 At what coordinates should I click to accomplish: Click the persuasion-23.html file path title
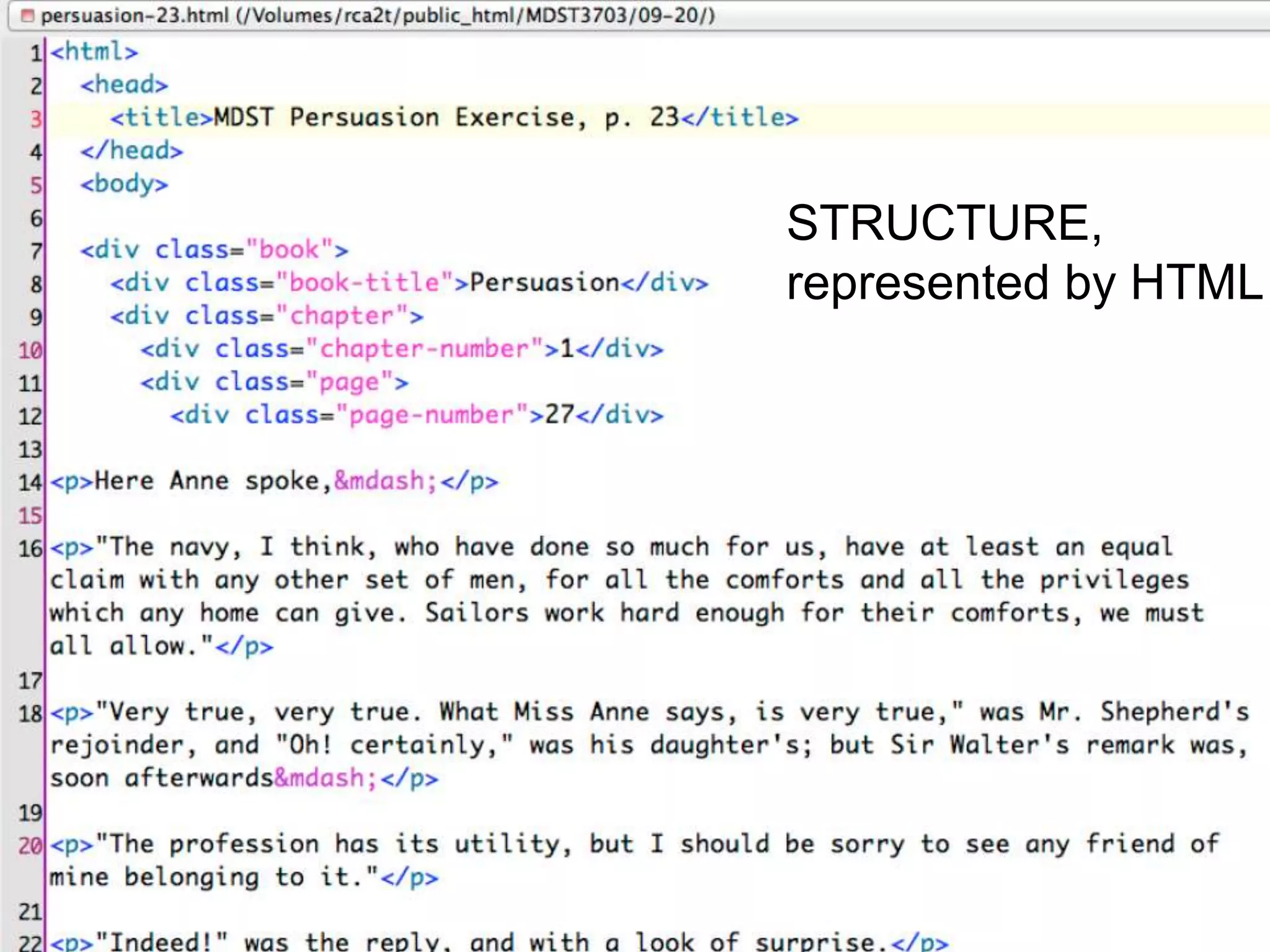coord(378,15)
